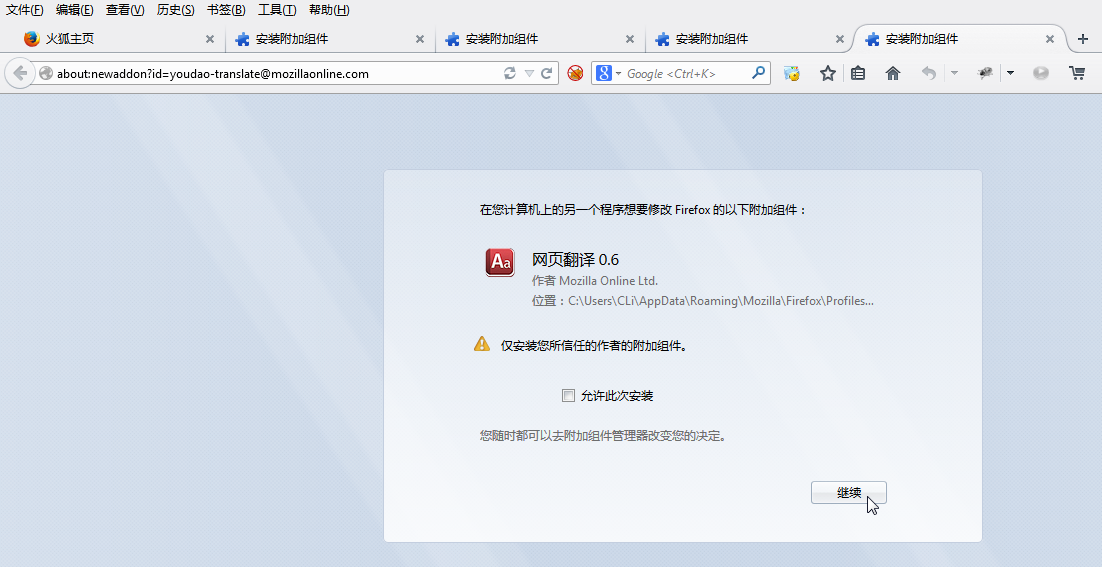Bookmark this page with the star icon
The height and width of the screenshot is (567, 1102).
pyautogui.click(x=828, y=73)
